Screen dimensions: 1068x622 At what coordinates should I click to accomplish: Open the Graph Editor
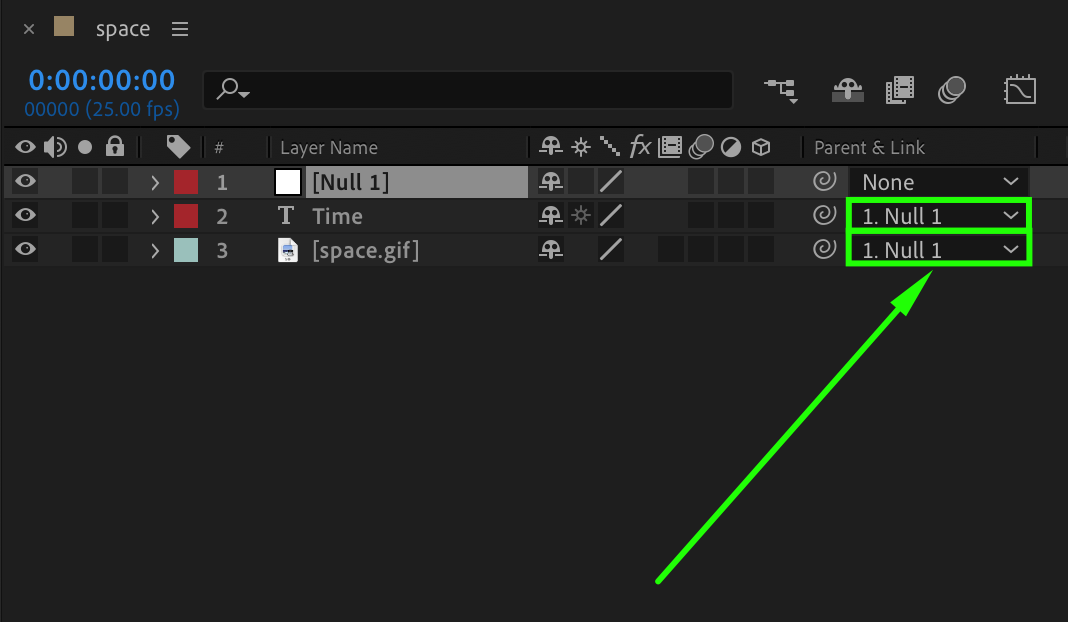click(1020, 90)
